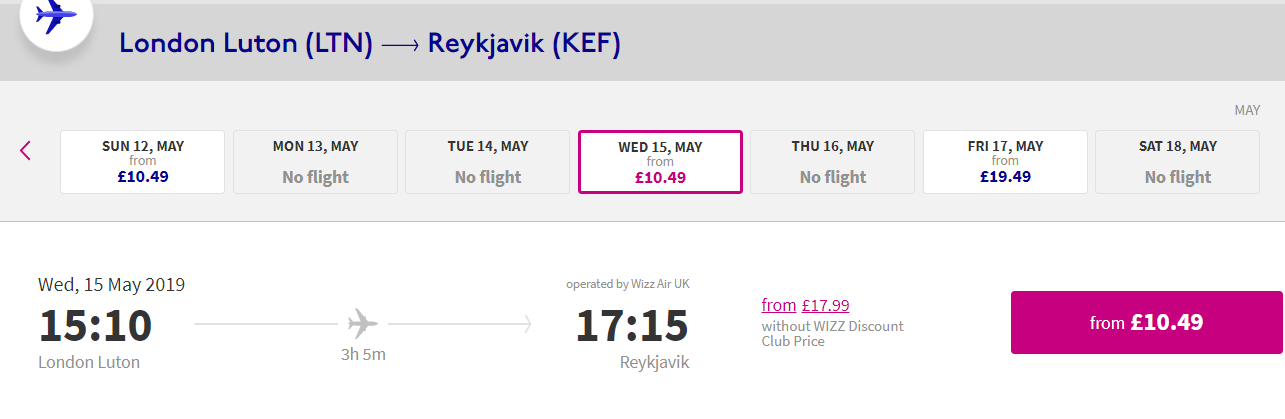The height and width of the screenshot is (419, 1285).
Task: Click the from £10.49 fare button
Action: [x=1147, y=322]
